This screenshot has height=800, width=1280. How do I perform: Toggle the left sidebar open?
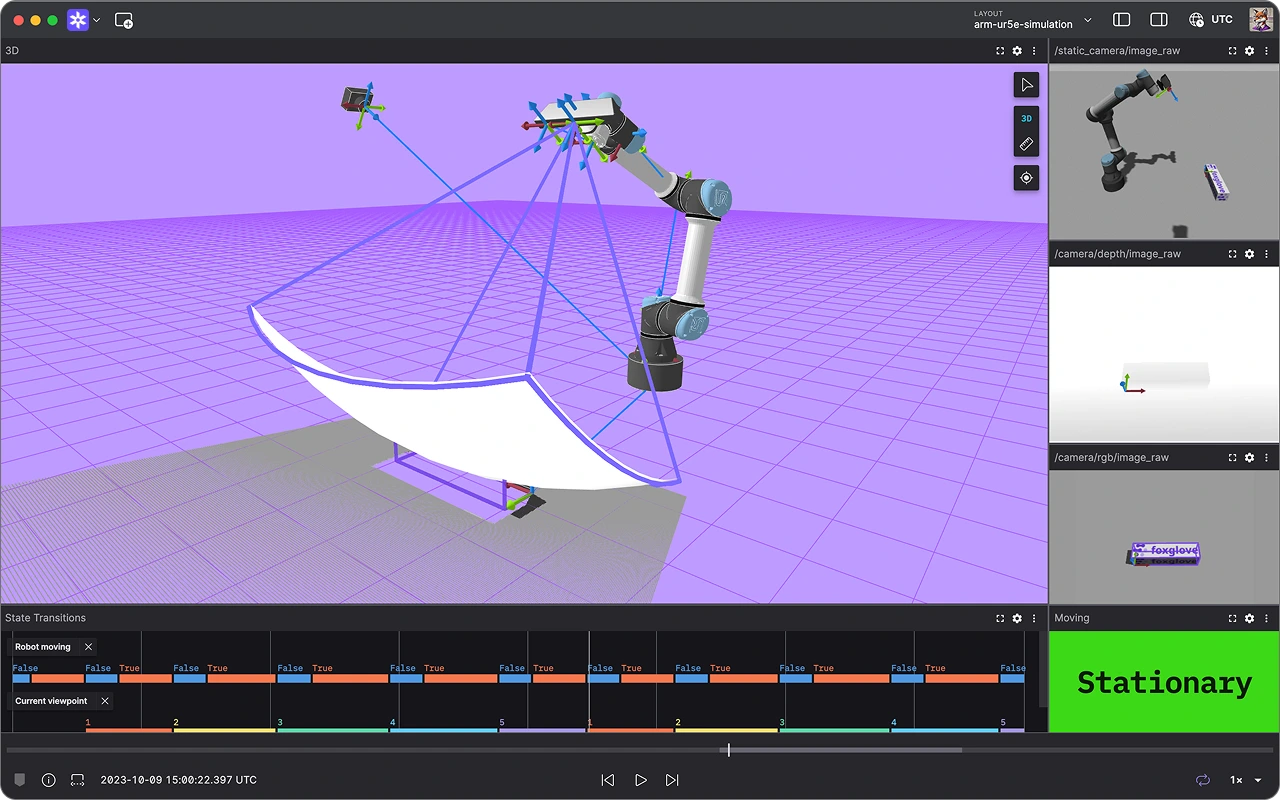[1121, 19]
